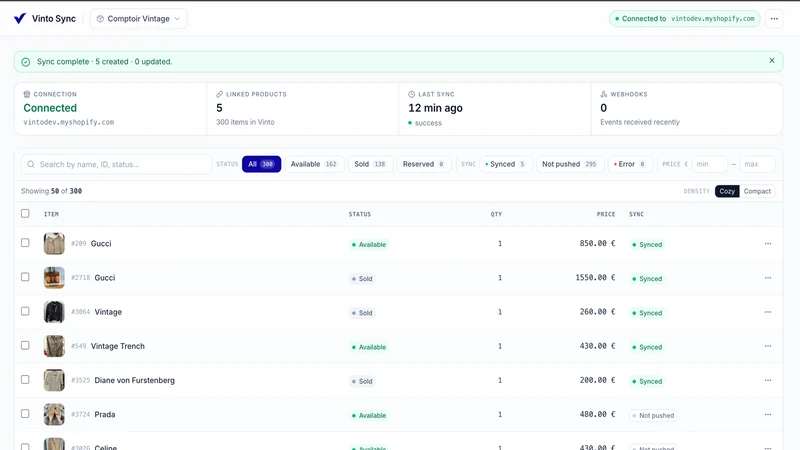Open the Vintage Trench thumbnail
The width and height of the screenshot is (800, 450).
(x=54, y=346)
